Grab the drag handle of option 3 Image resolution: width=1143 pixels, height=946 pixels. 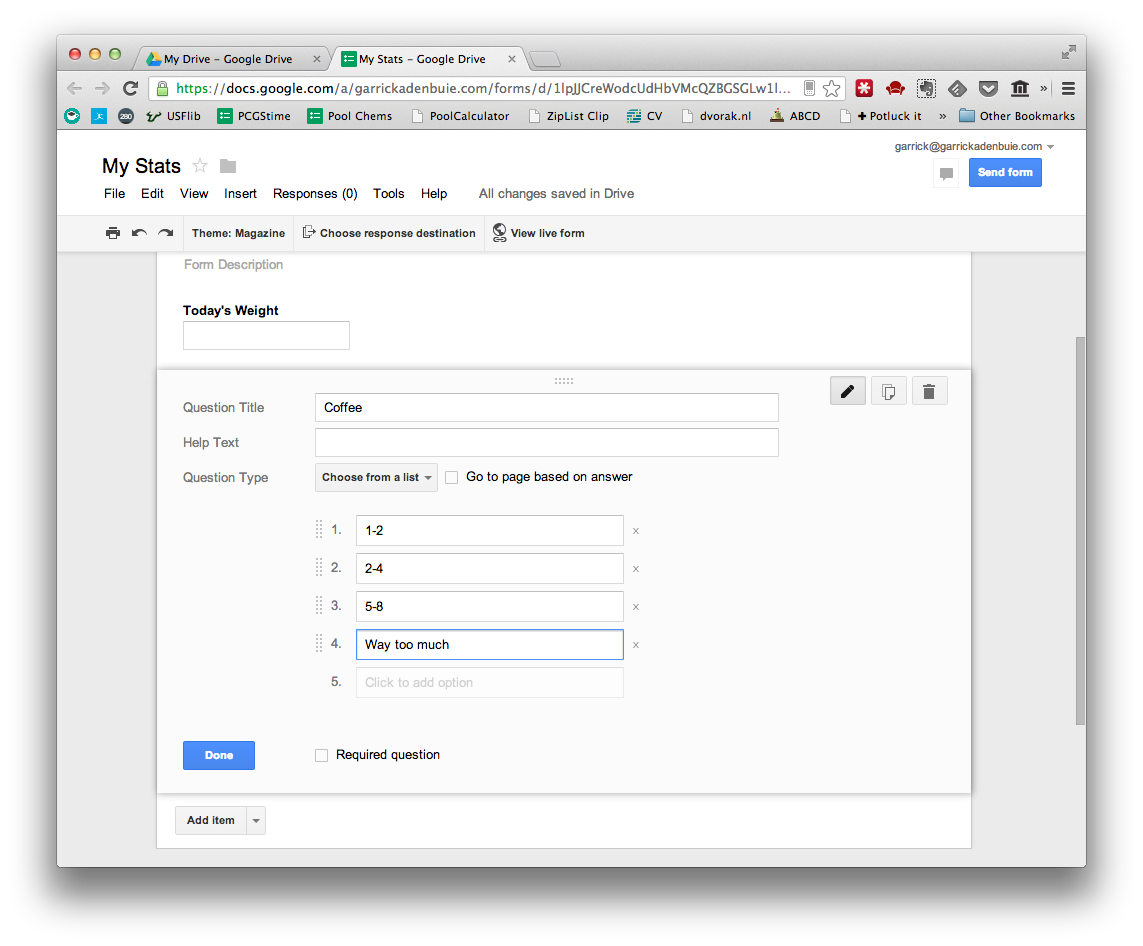(319, 606)
